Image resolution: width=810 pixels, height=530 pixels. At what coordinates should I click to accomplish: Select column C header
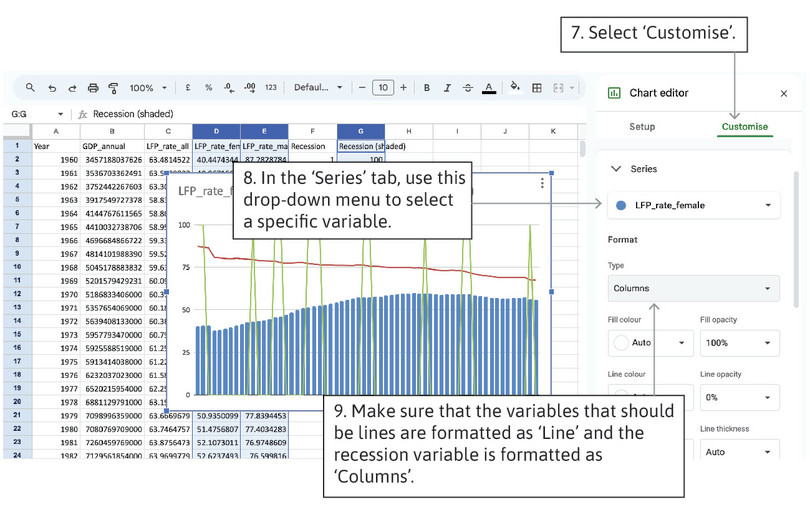click(x=168, y=131)
